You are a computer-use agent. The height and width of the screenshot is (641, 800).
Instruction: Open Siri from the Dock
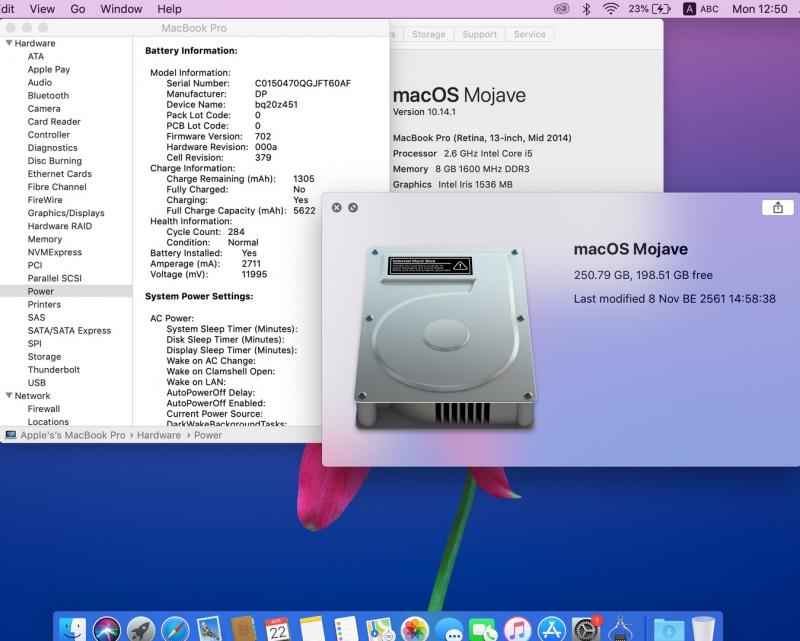pyautogui.click(x=106, y=629)
